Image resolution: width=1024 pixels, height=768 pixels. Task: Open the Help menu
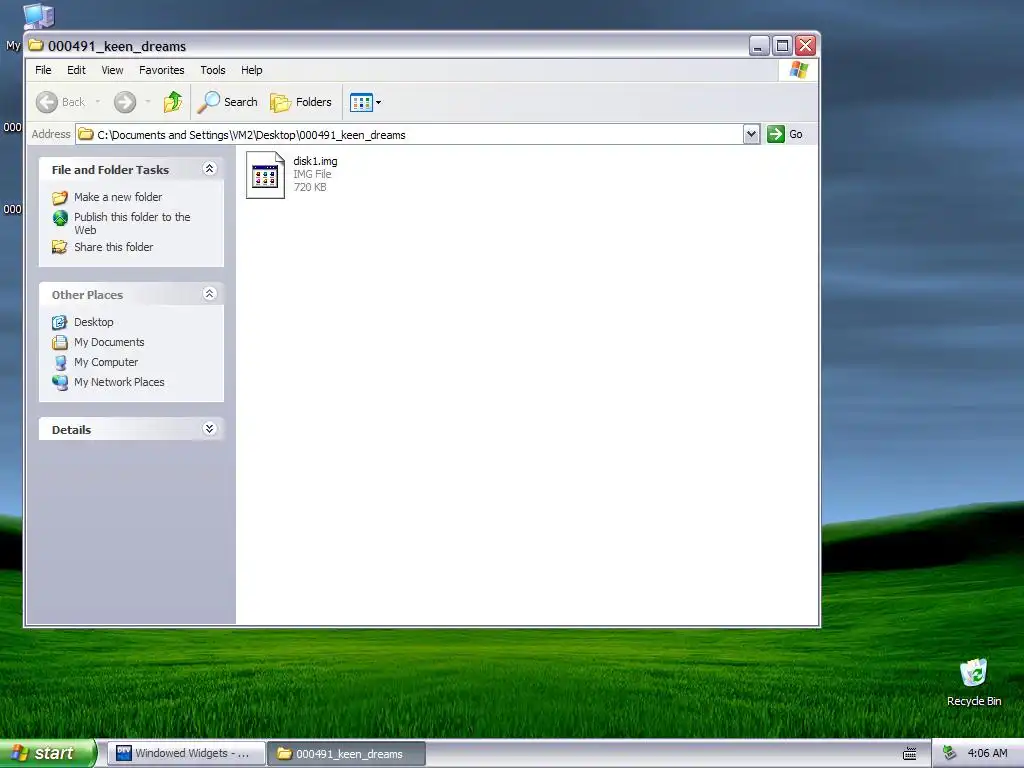(x=251, y=70)
